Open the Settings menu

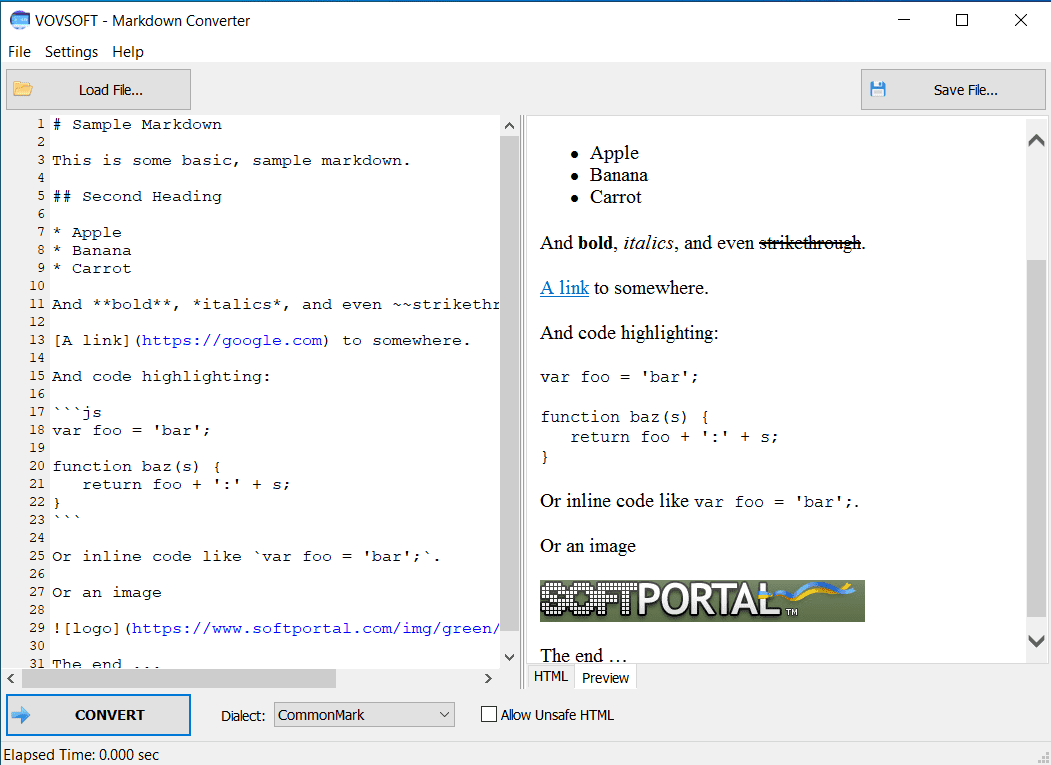[71, 52]
